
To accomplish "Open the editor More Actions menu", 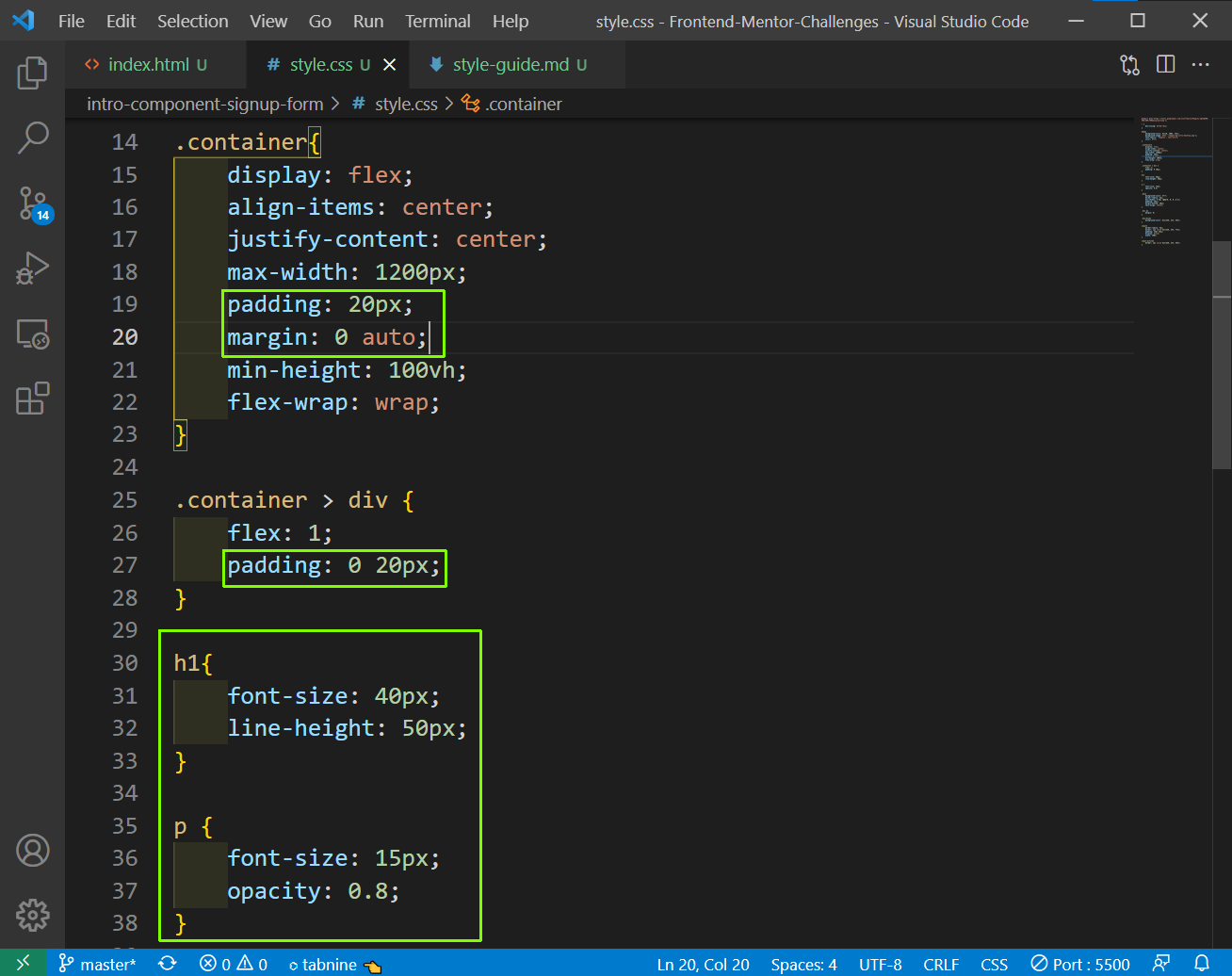I will tap(1200, 64).
